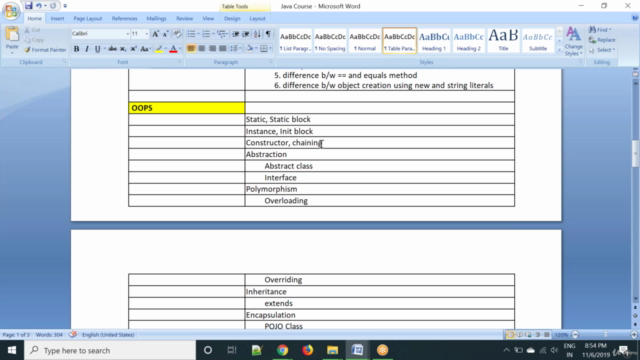Click taskbar search box
This screenshot has height=360, width=640.
tap(110, 350)
